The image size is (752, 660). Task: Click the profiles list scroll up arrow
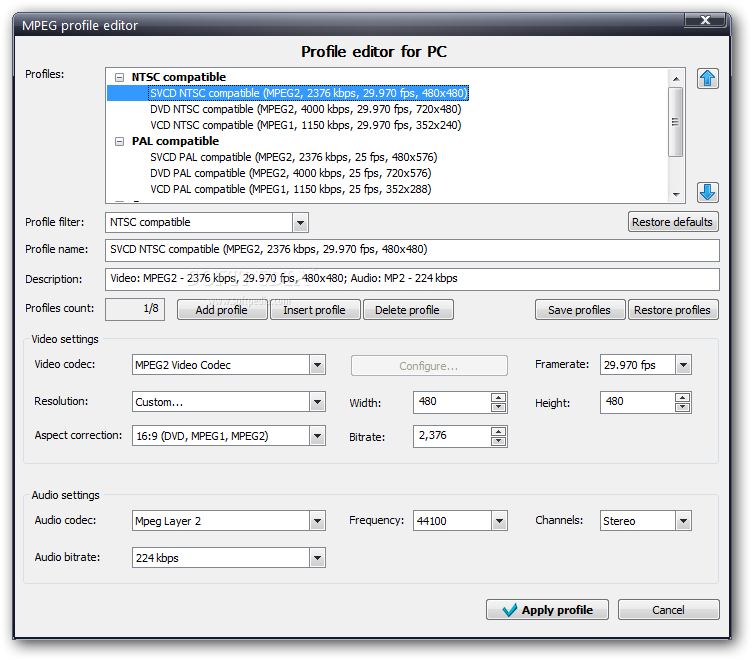click(x=676, y=79)
